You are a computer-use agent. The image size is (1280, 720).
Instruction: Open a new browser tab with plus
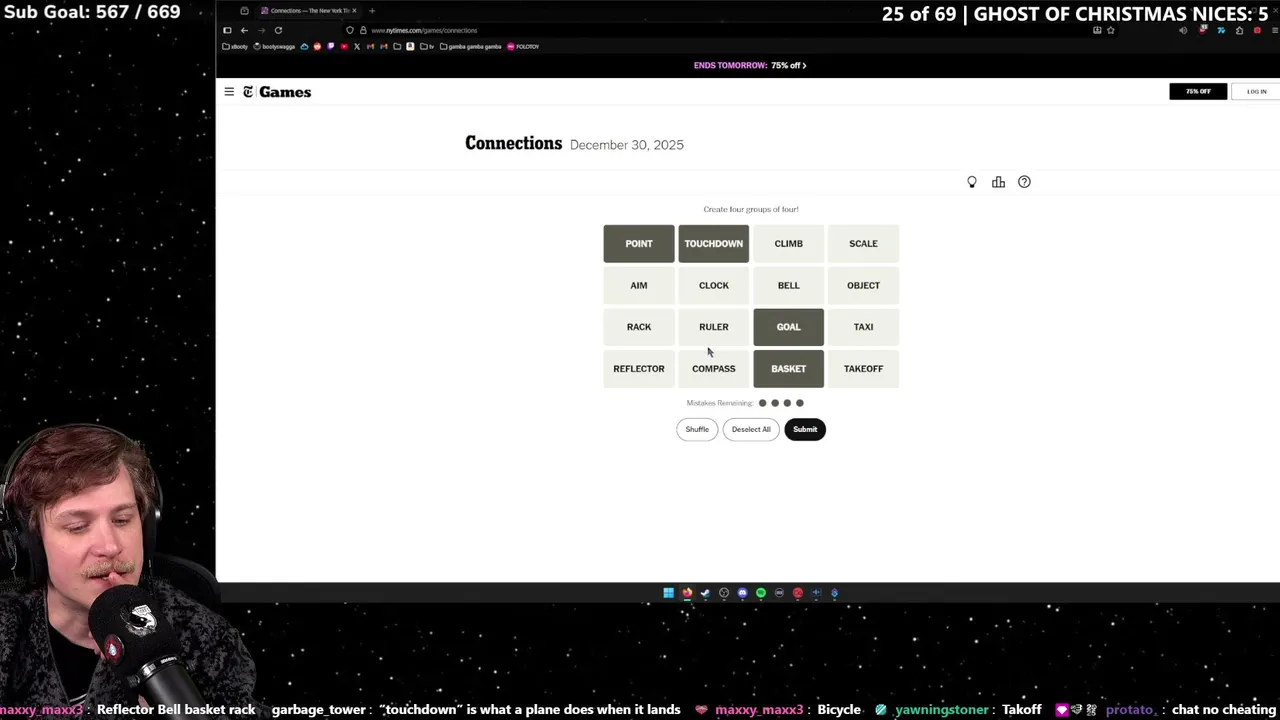tap(372, 11)
